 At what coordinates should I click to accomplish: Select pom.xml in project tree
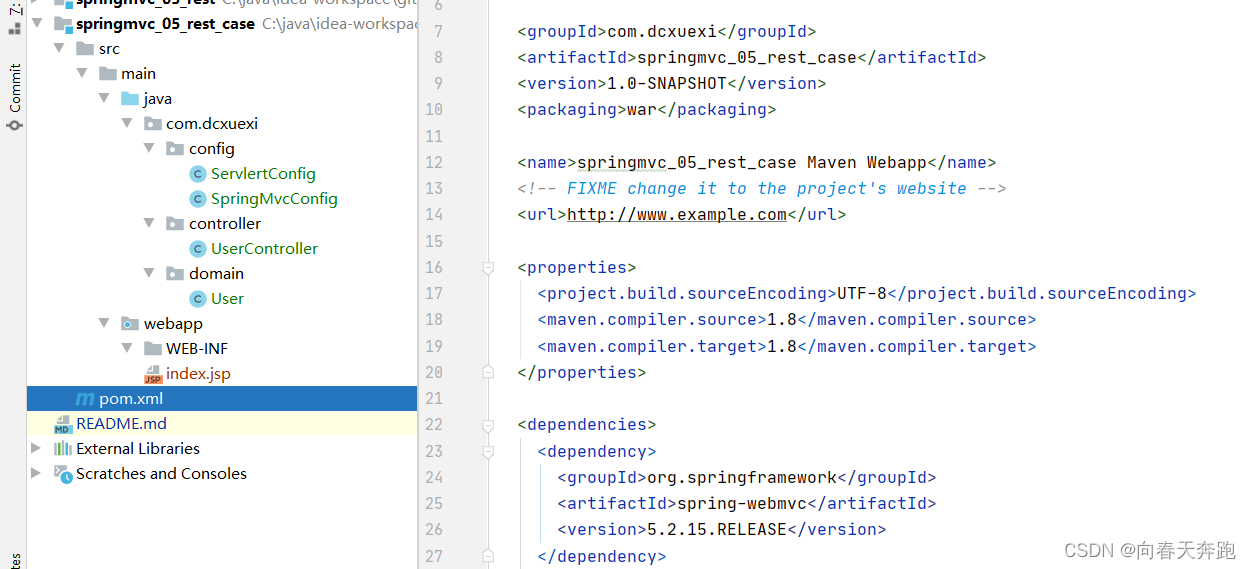[130, 399]
